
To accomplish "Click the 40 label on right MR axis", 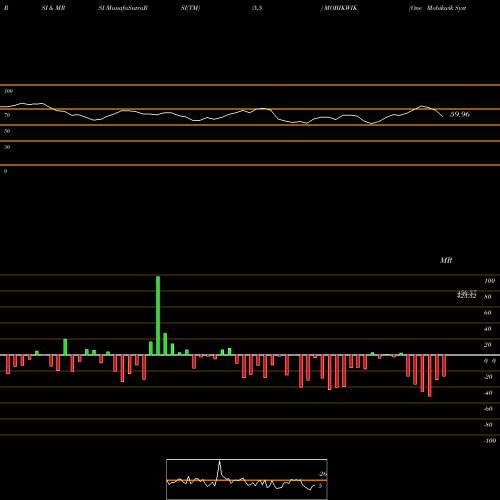I will pyautogui.click(x=487, y=329).
